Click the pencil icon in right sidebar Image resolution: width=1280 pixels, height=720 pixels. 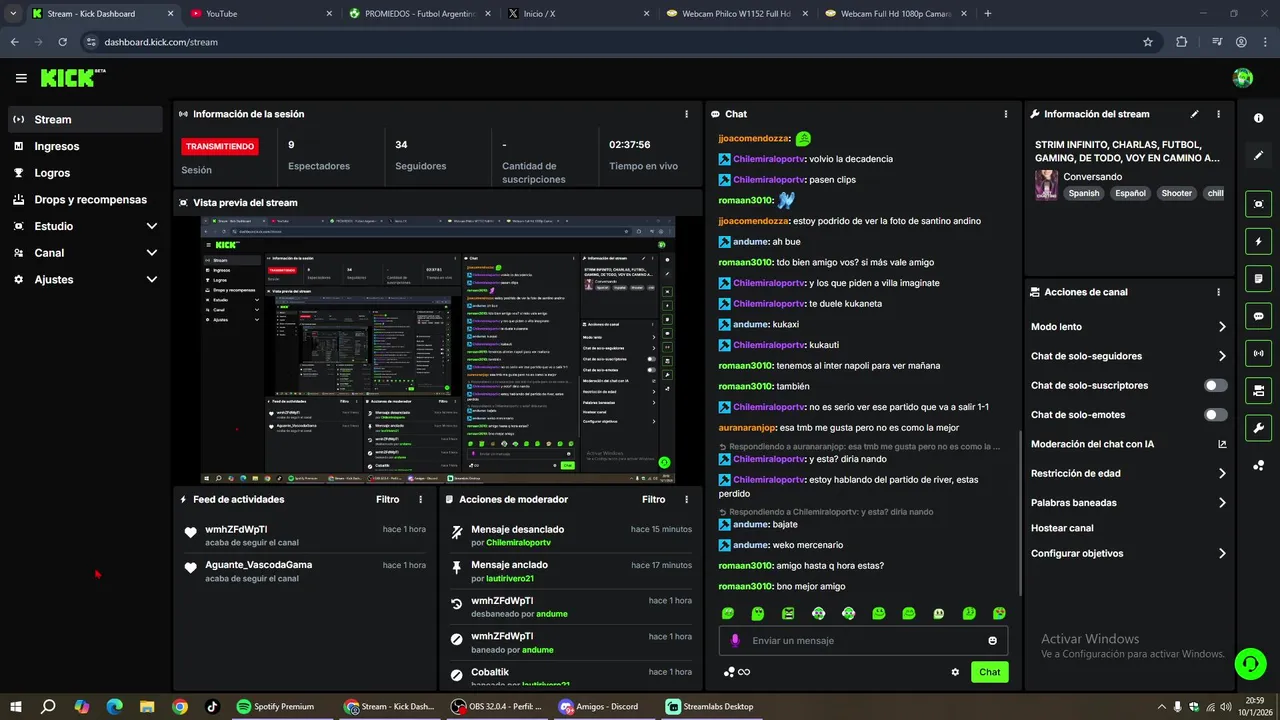[1258, 156]
